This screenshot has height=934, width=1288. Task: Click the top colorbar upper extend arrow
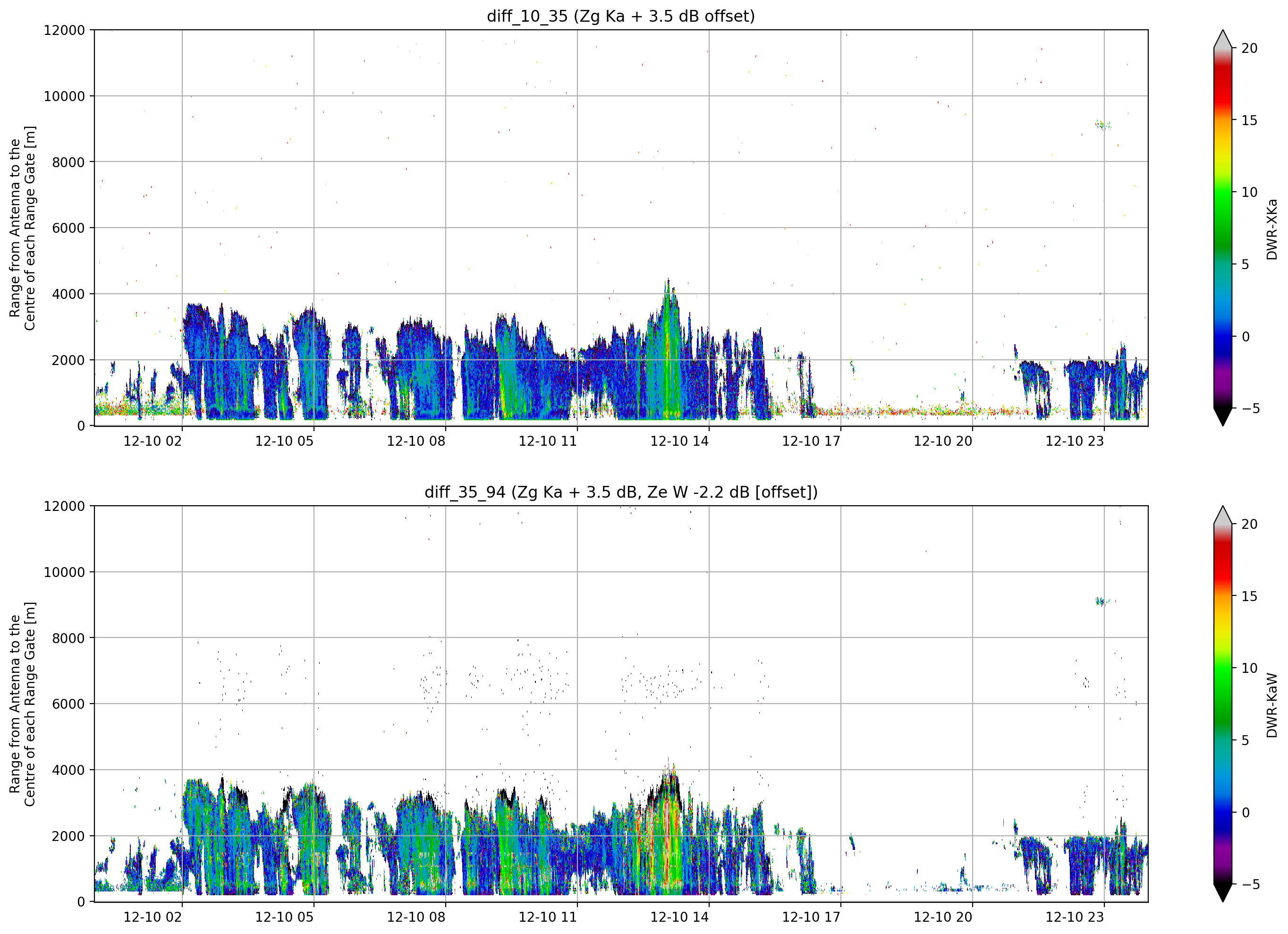(1223, 39)
